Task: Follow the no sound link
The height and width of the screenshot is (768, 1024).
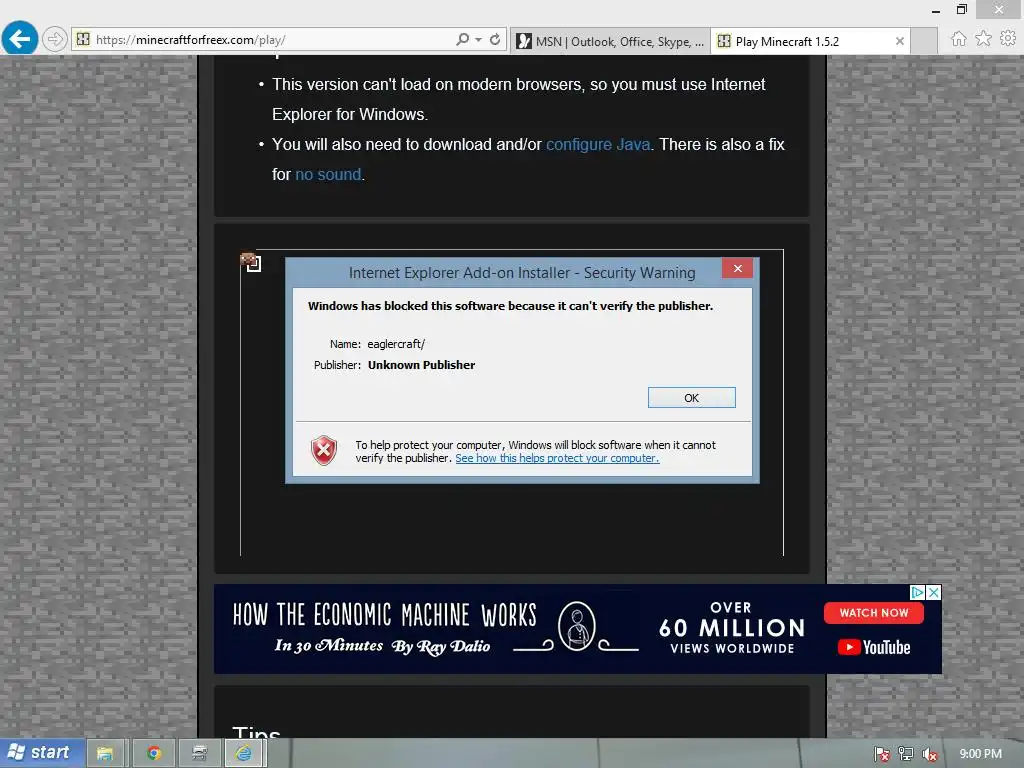Action: [x=328, y=174]
